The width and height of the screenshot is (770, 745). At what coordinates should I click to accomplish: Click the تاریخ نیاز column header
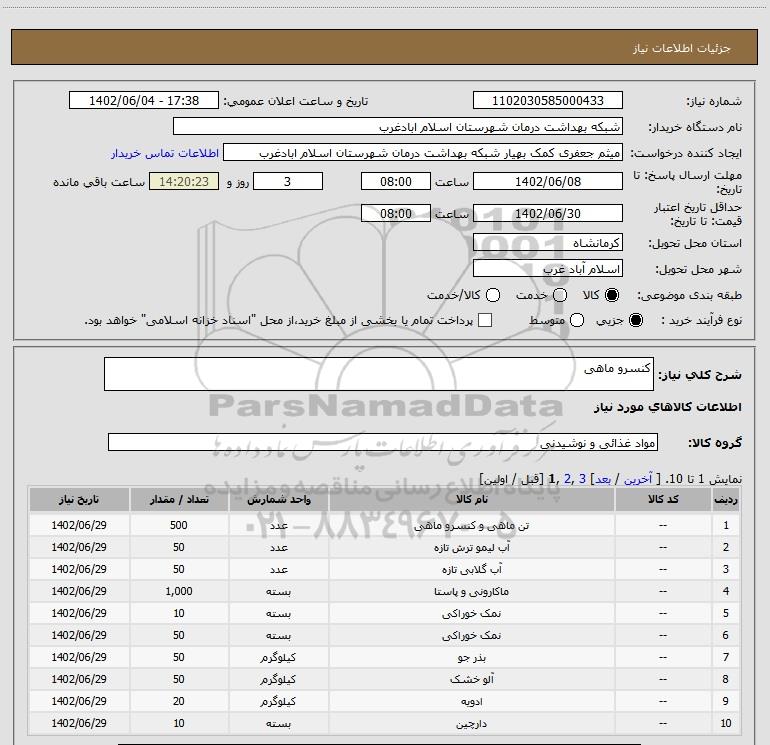79,499
